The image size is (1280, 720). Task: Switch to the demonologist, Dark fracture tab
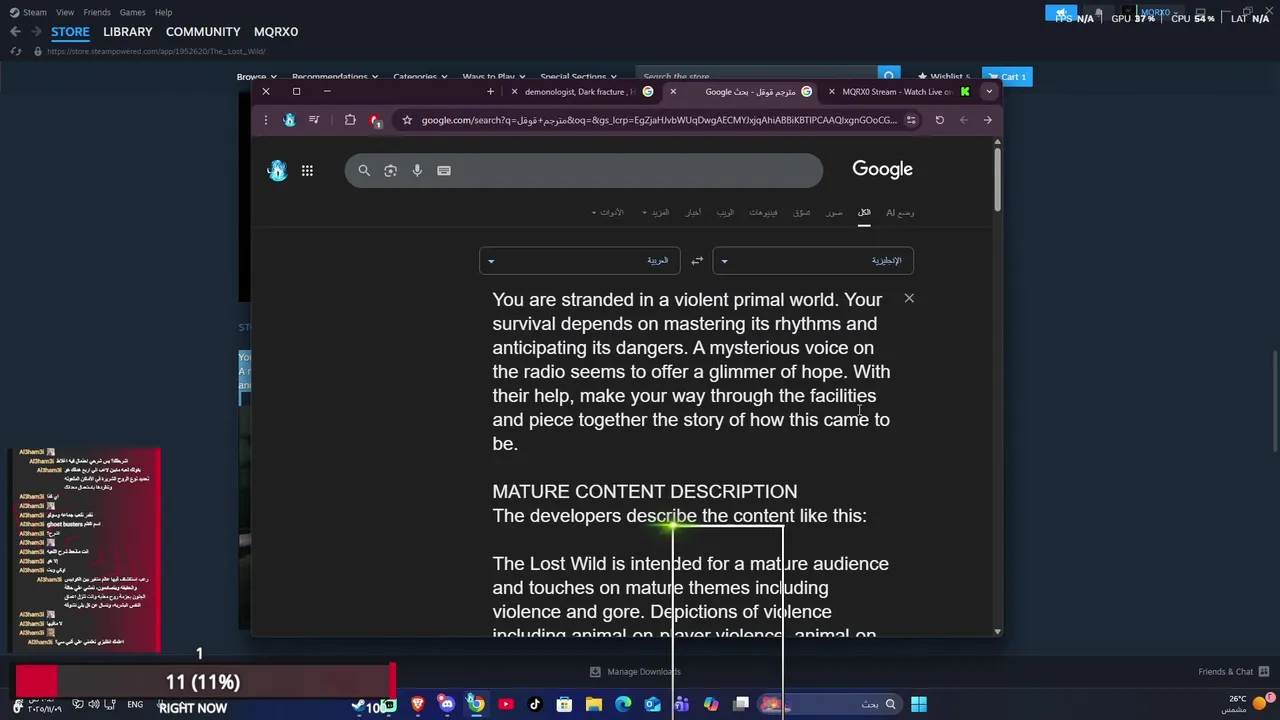[x=581, y=91]
